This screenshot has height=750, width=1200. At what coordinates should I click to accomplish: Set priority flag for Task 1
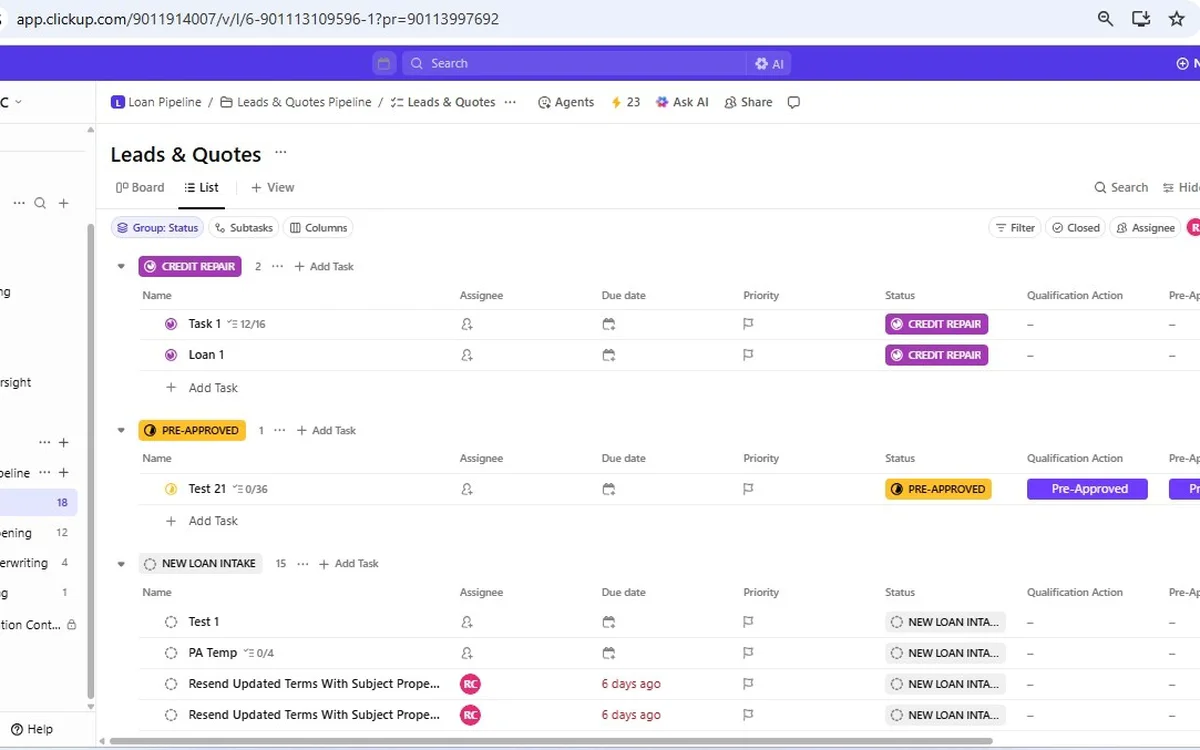pos(748,324)
